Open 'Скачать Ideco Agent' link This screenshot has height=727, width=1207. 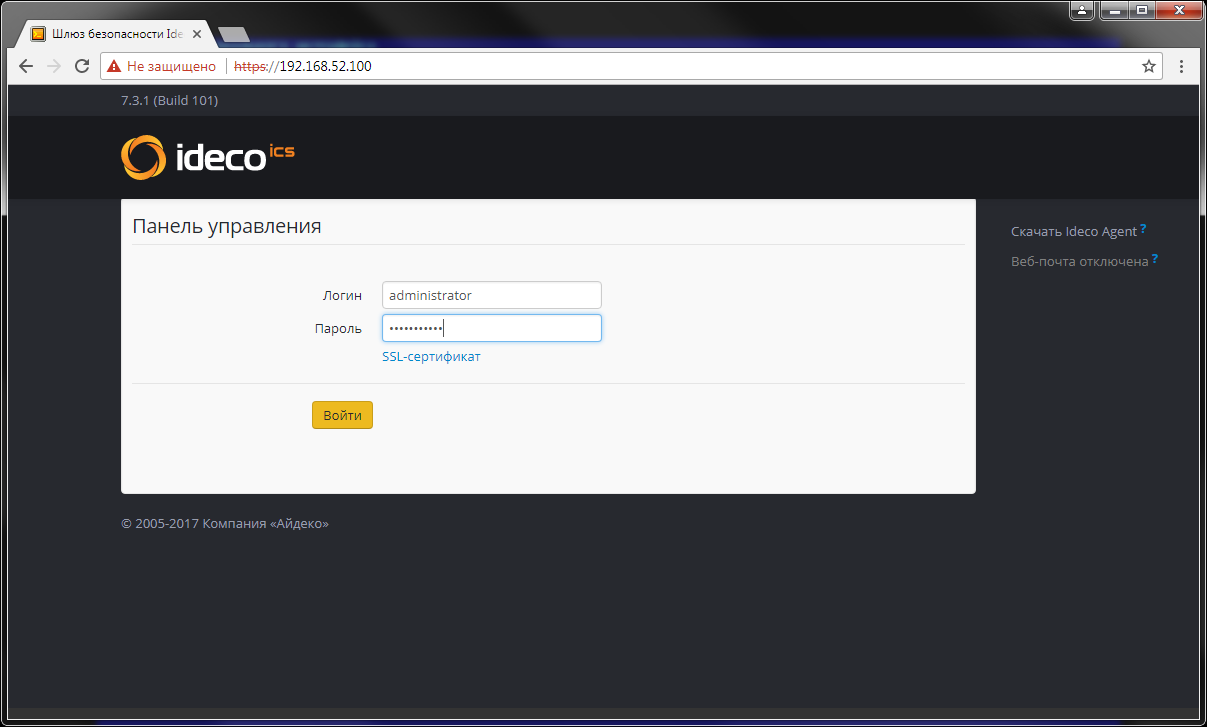1074,232
